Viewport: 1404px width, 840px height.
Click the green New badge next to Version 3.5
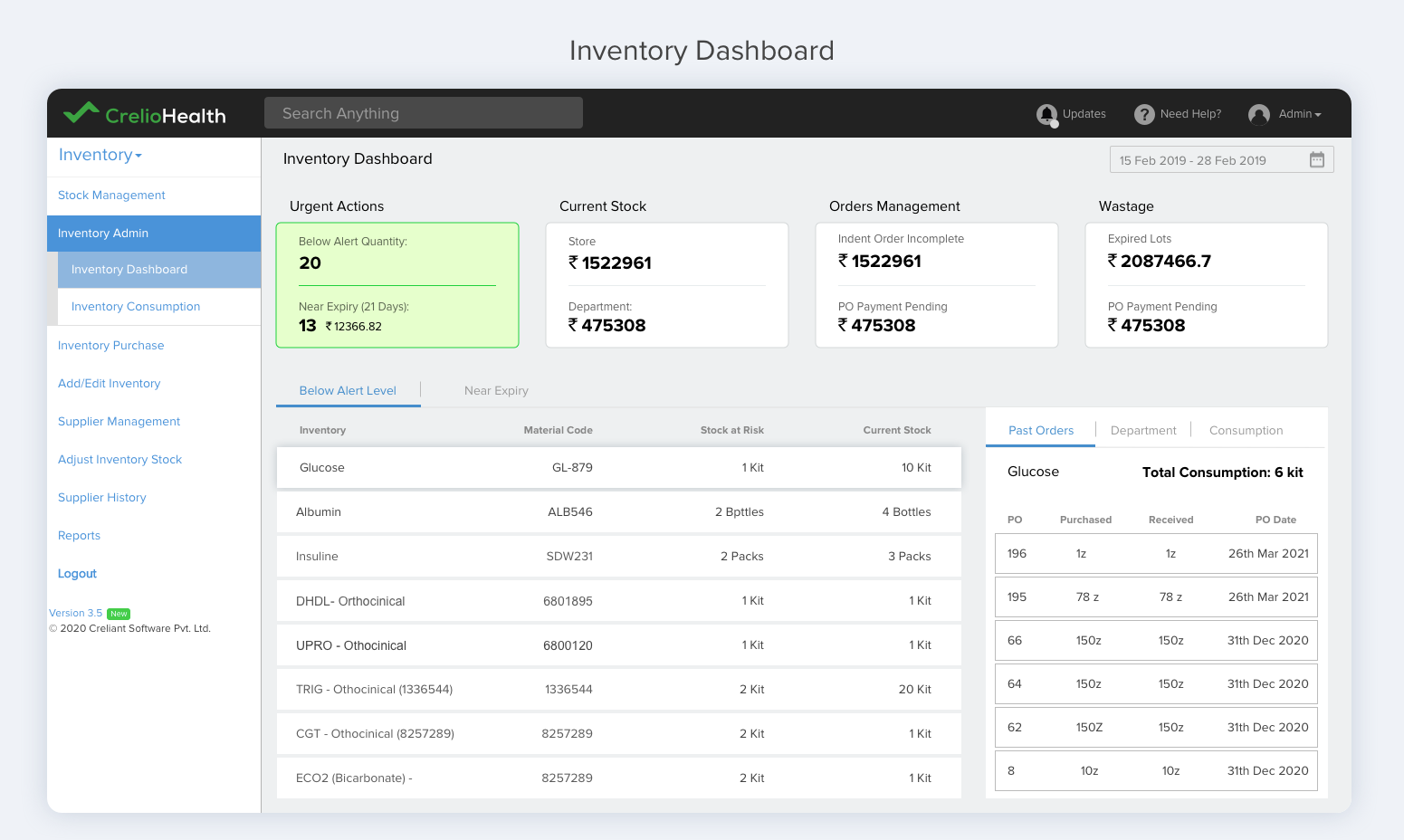pos(119,614)
